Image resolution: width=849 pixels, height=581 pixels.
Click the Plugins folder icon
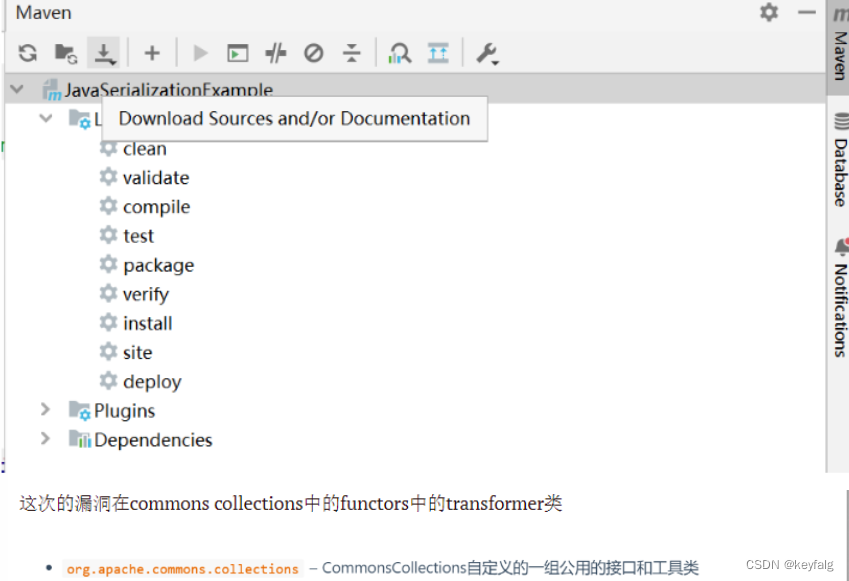tap(80, 411)
